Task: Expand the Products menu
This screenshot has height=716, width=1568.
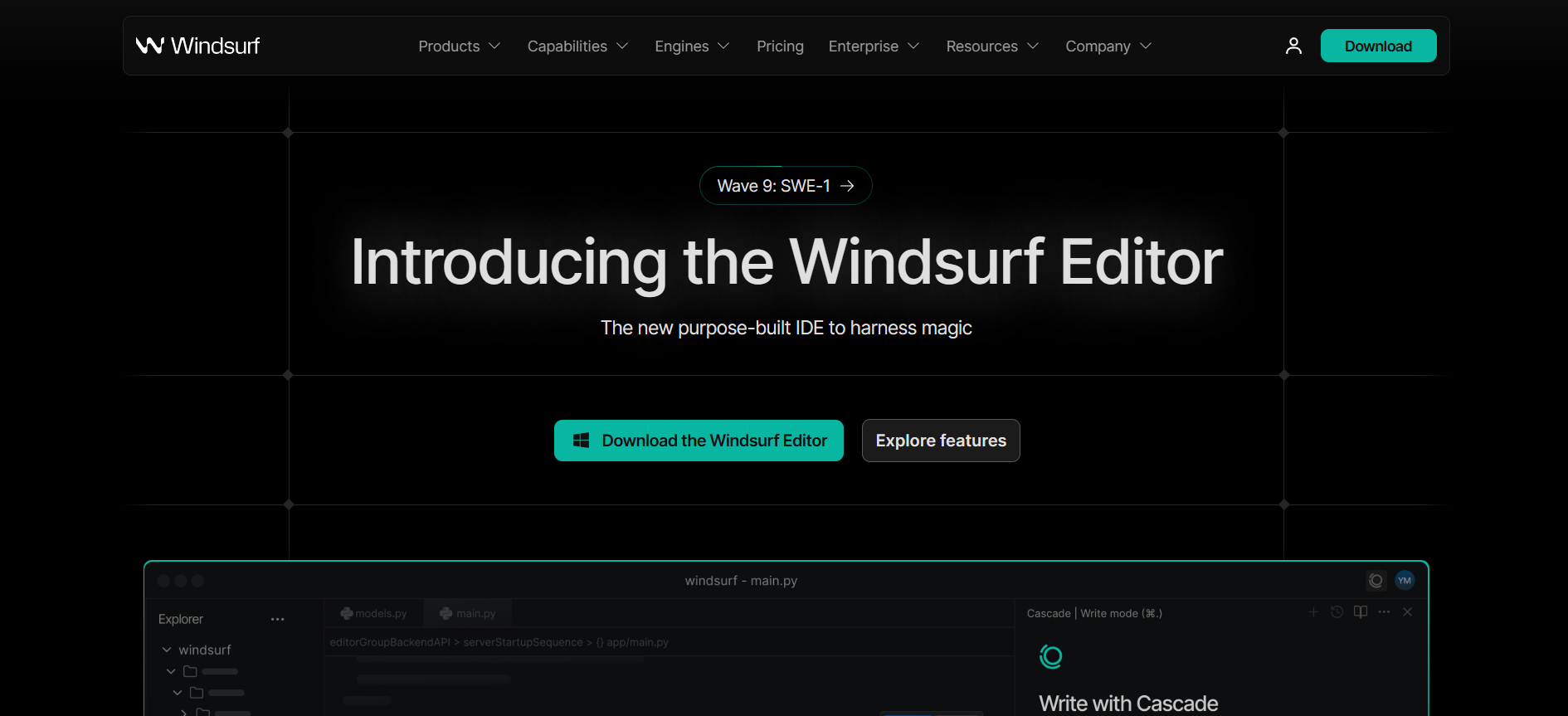Action: pos(459,46)
